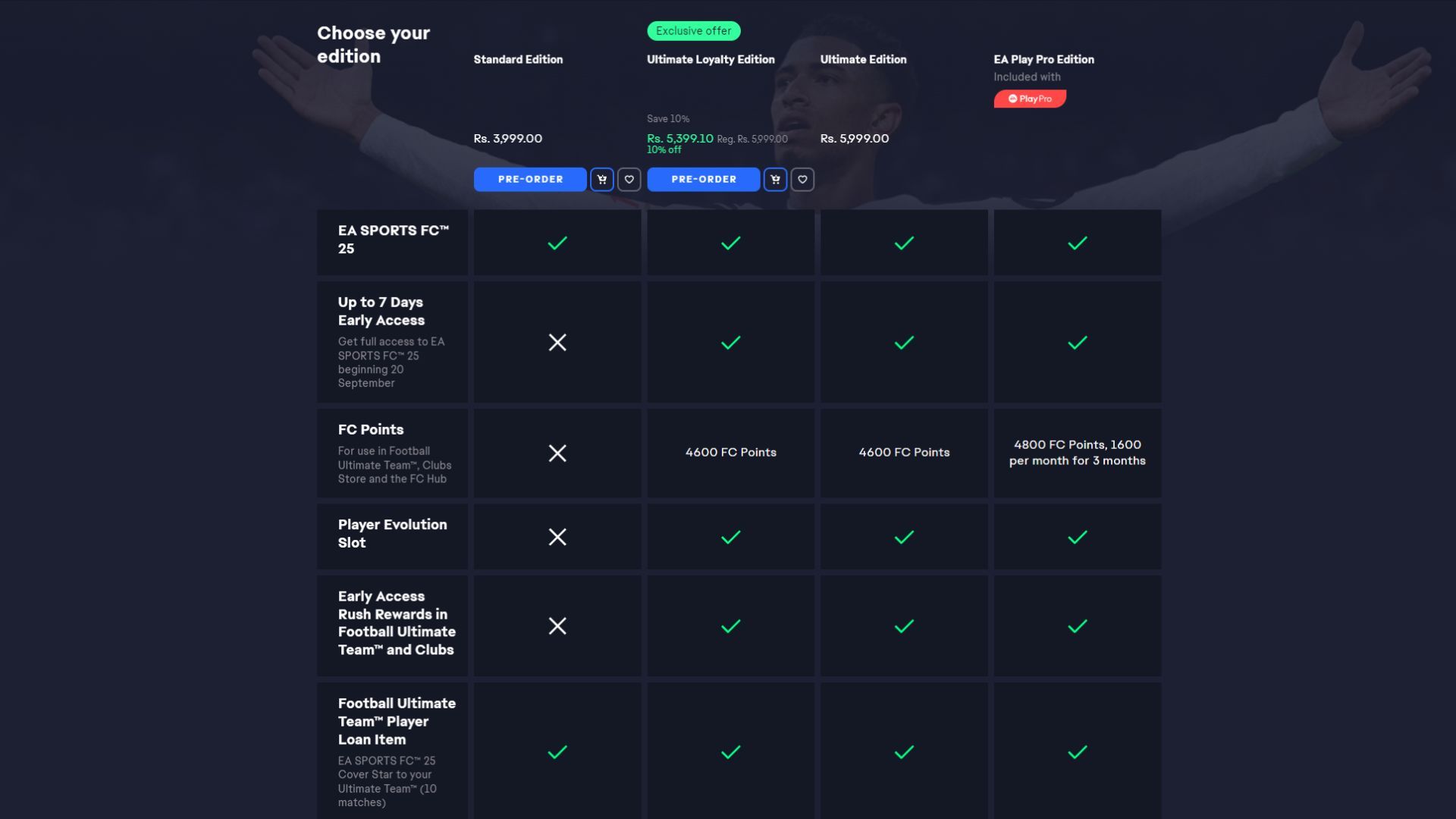Toggle Ultimate Loyalty Edition wishlist heart icon

[x=802, y=179]
